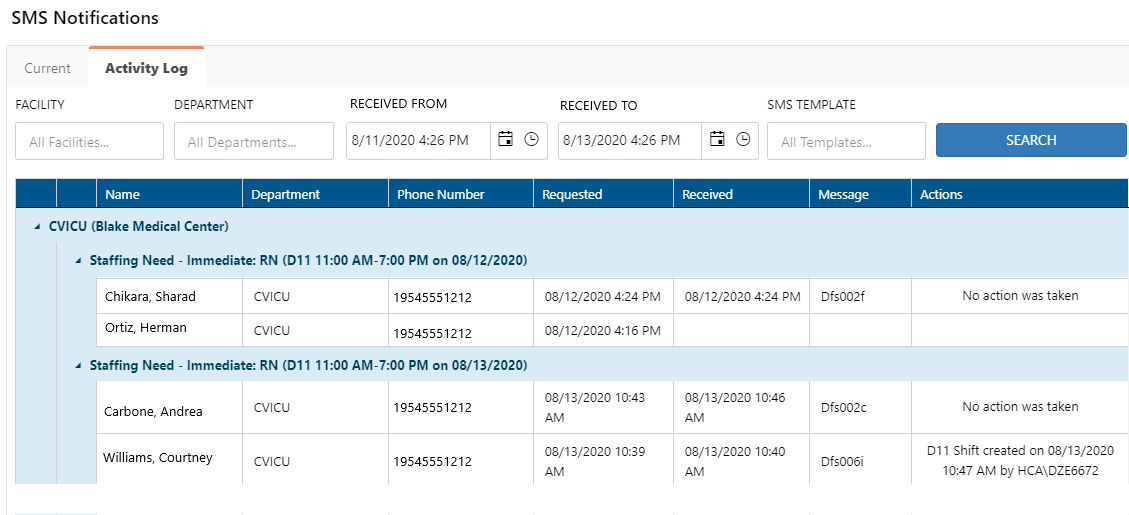Collapse the 08/12/2020 Staffing Need group

pyautogui.click(x=78, y=261)
